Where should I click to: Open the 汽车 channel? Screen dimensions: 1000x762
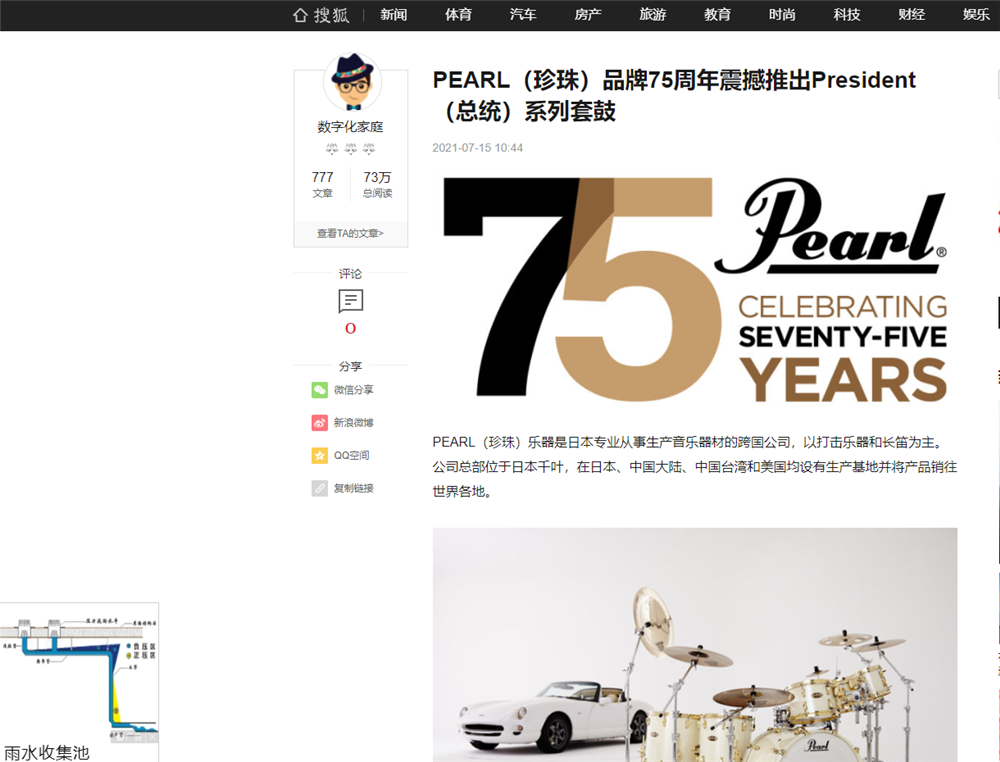coord(523,15)
